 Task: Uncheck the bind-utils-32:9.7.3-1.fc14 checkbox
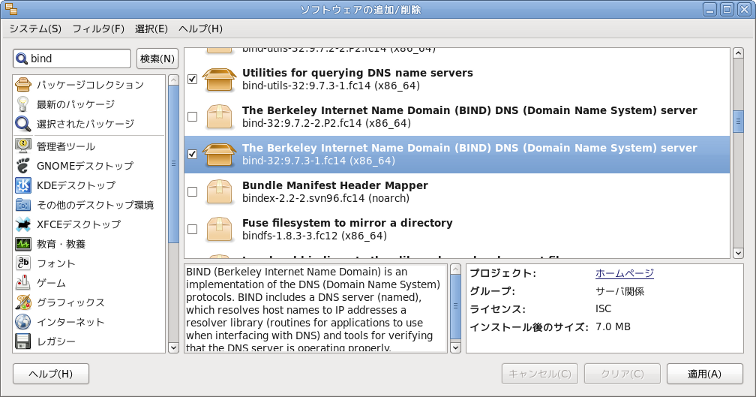tap(192, 79)
